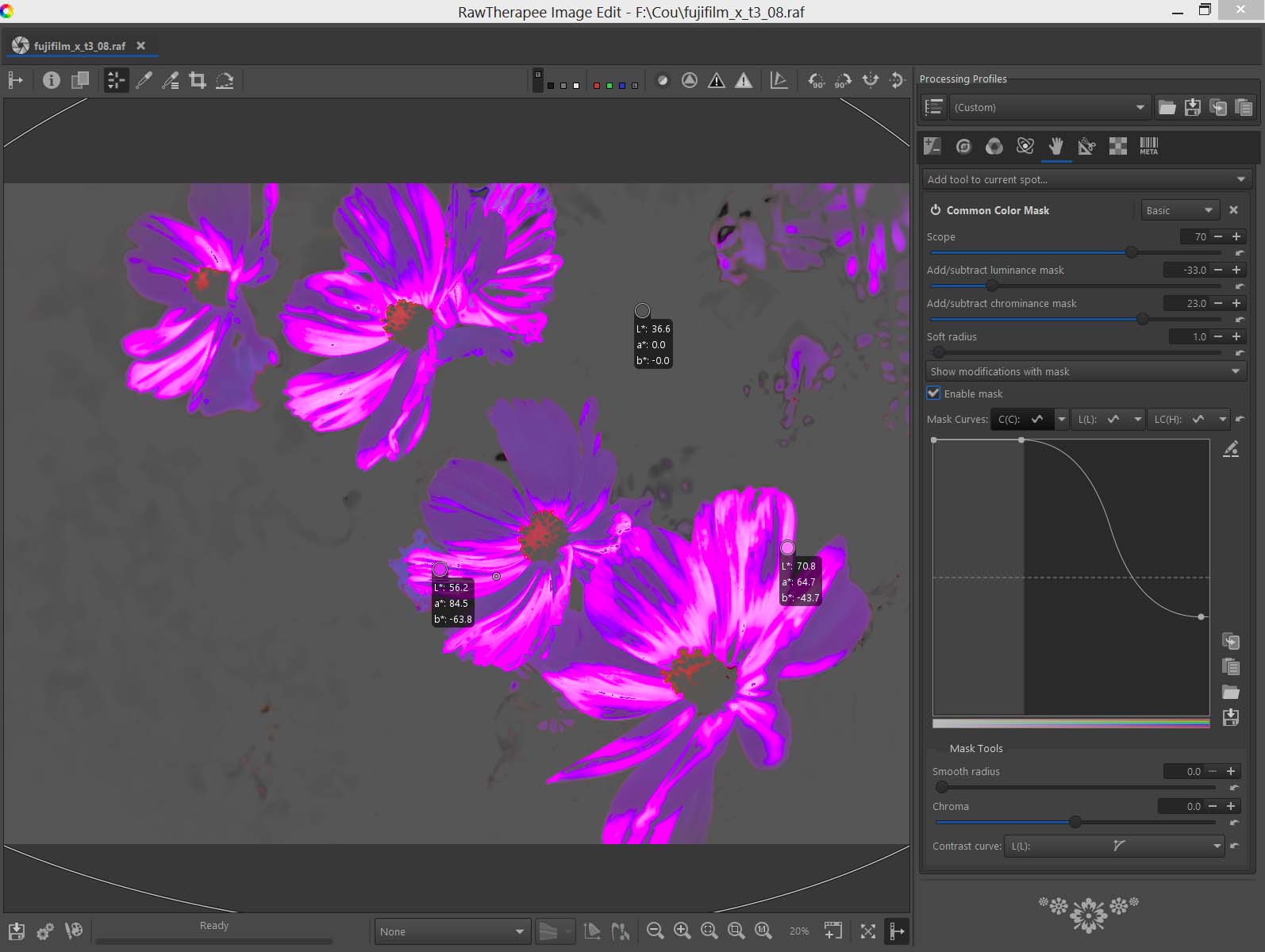The image size is (1265, 952).
Task: Uncheck the Enable mask checkbox
Action: pyautogui.click(x=934, y=393)
